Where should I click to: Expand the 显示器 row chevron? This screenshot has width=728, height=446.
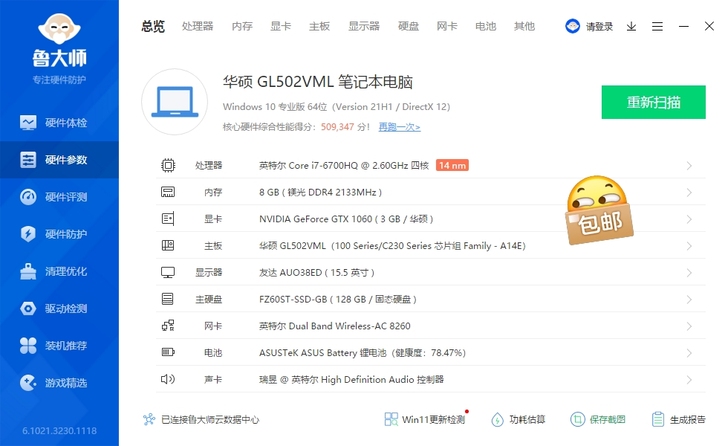(x=689, y=273)
